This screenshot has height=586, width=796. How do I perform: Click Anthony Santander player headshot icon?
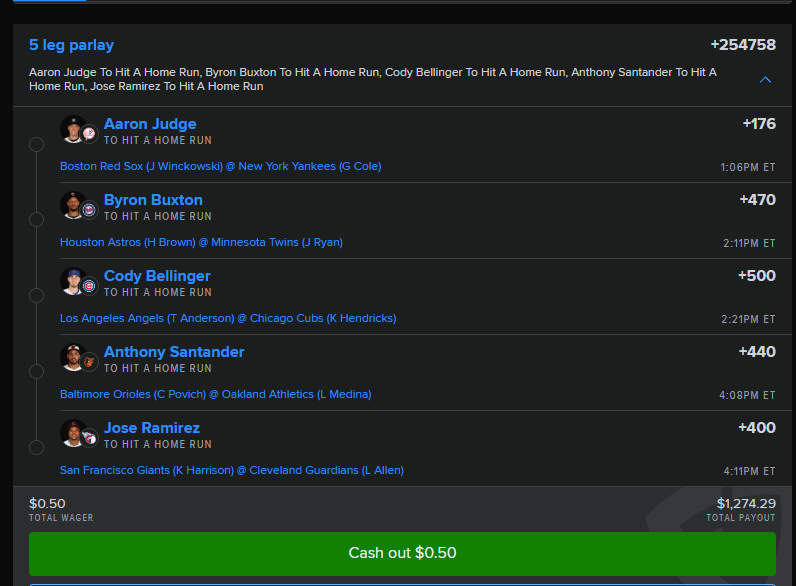pyautogui.click(x=73, y=357)
